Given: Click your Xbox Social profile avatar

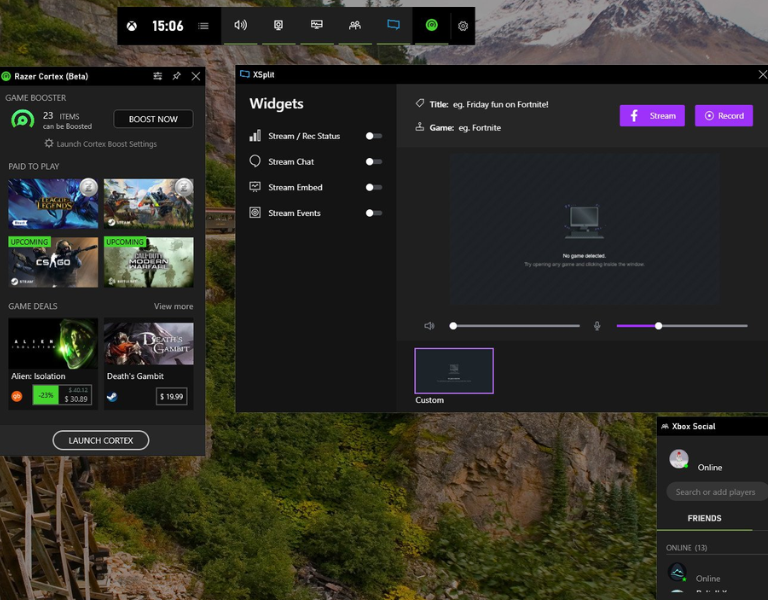Looking at the screenshot, I should 679,459.
